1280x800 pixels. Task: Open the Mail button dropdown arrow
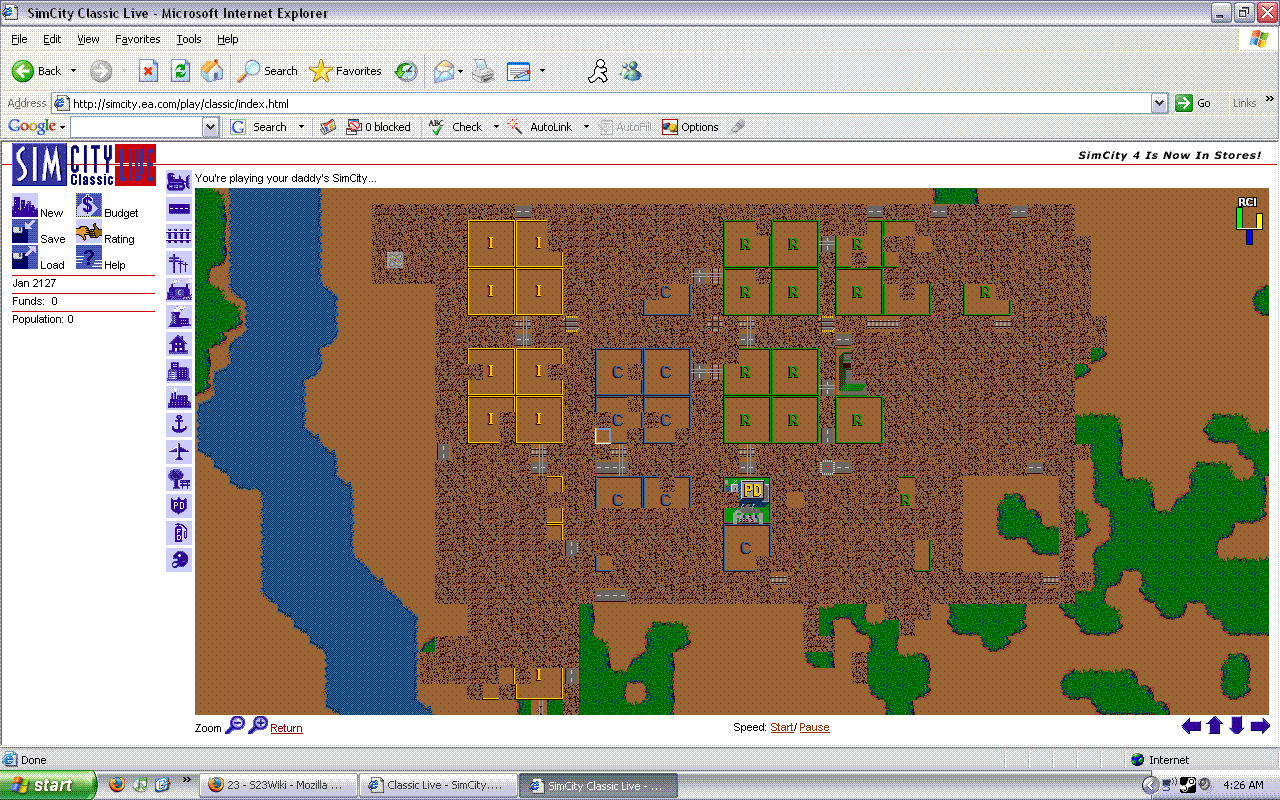pos(460,71)
